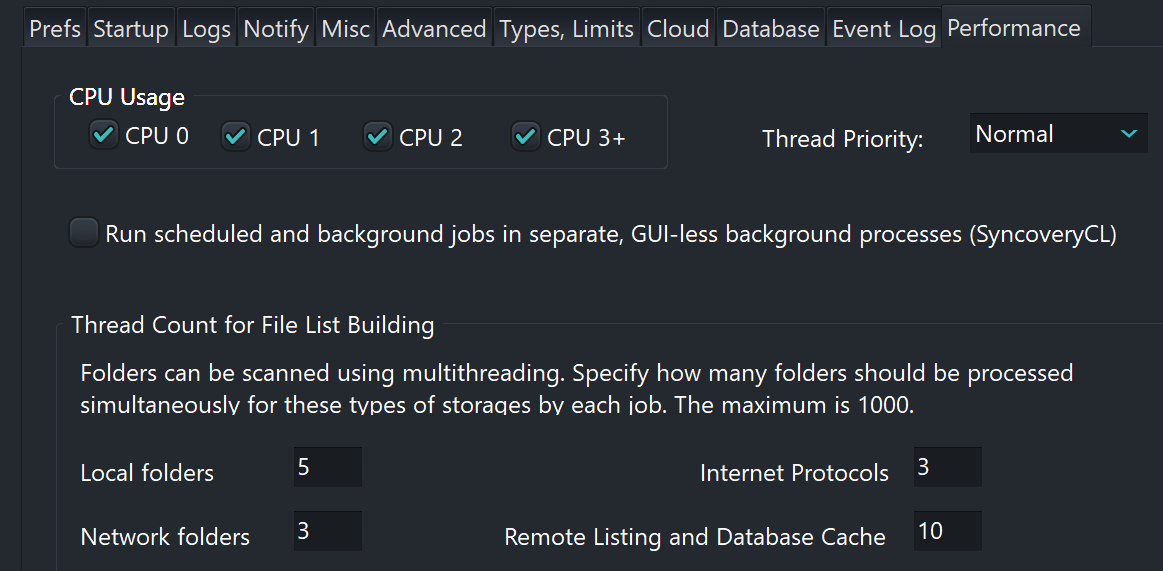Select the Notify tab
Screen dimensions: 1163x571
click(x=276, y=29)
